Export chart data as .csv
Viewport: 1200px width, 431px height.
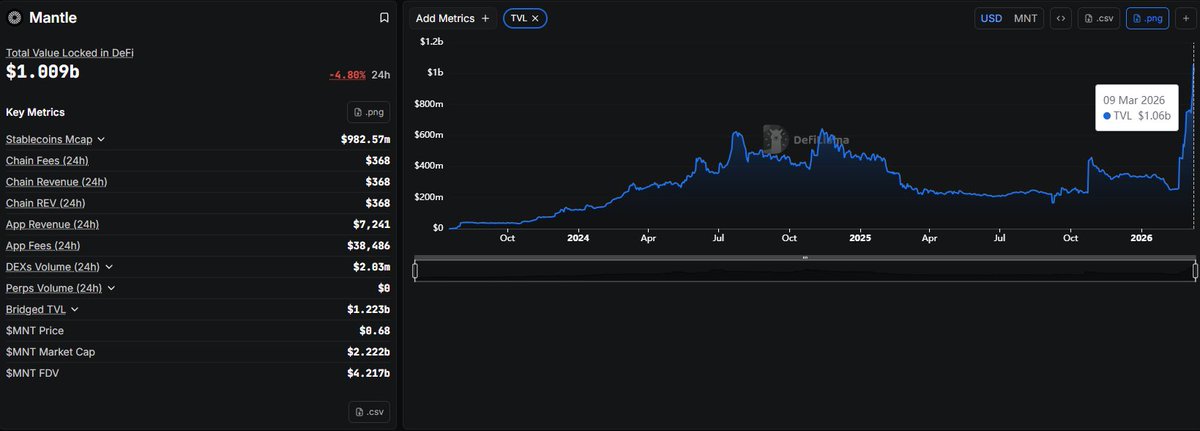coord(1098,18)
